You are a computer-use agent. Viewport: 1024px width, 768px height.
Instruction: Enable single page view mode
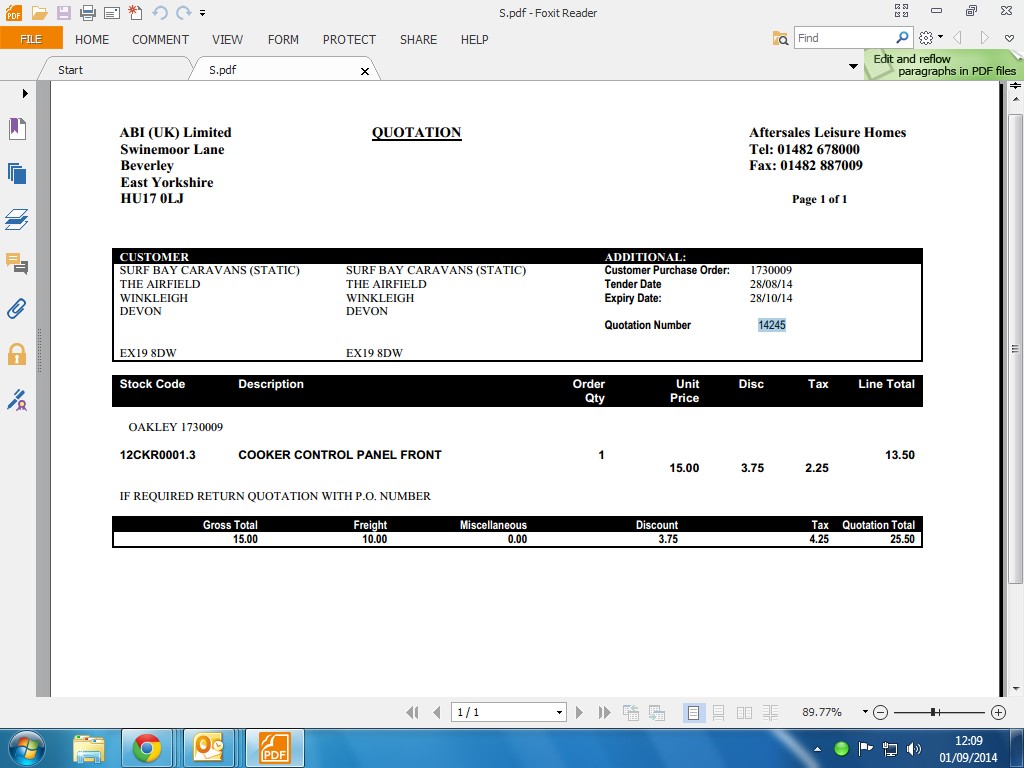tap(693, 713)
